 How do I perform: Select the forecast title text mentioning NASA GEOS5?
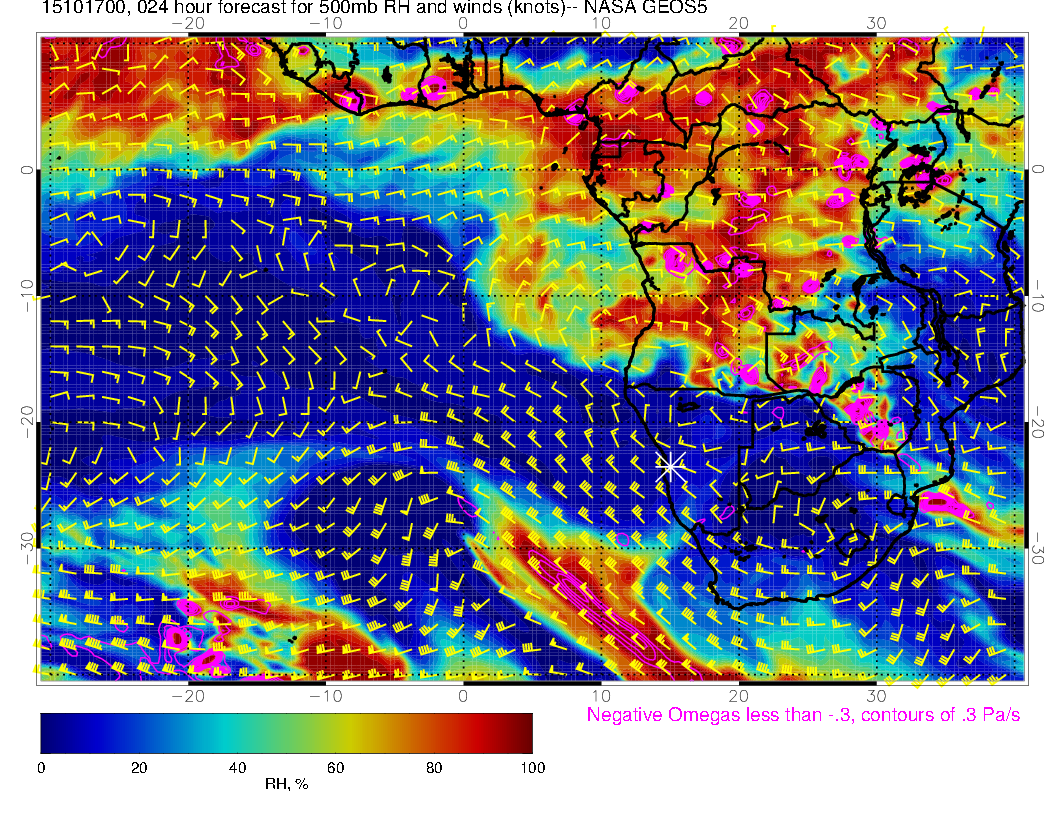pos(374,7)
